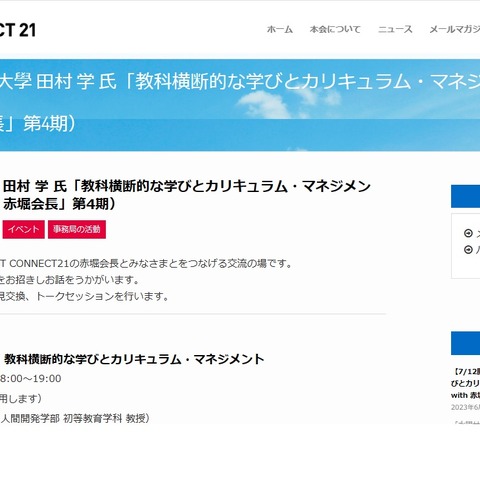Click the lower blue sidebar header bar
This screenshot has width=480, height=480.
coord(465,343)
